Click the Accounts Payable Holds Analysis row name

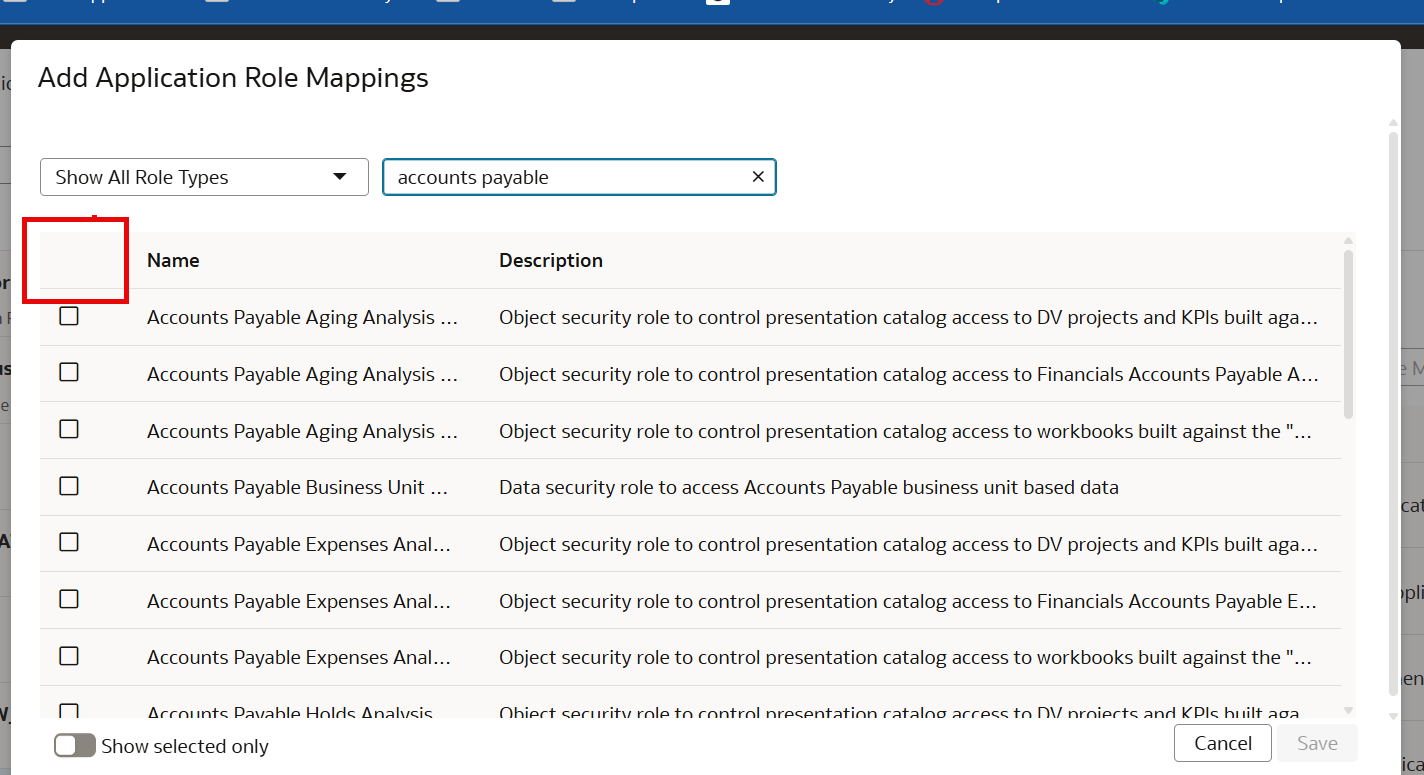pos(290,713)
